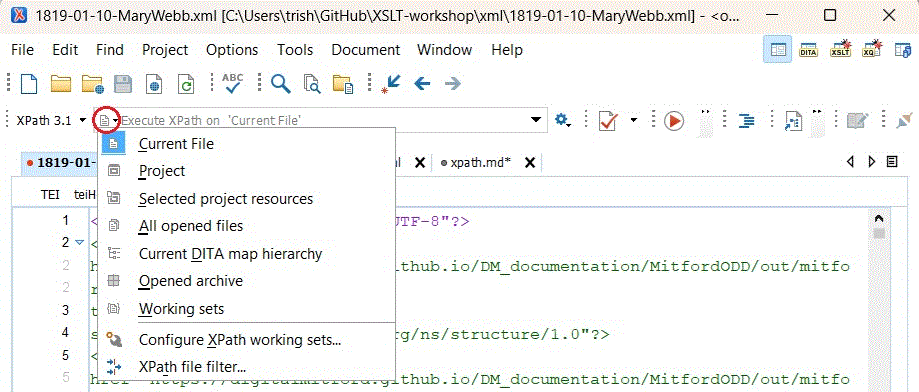Switch to the XQuery Debugger perspective
Viewport: 919px width, 392px height.
(x=872, y=50)
